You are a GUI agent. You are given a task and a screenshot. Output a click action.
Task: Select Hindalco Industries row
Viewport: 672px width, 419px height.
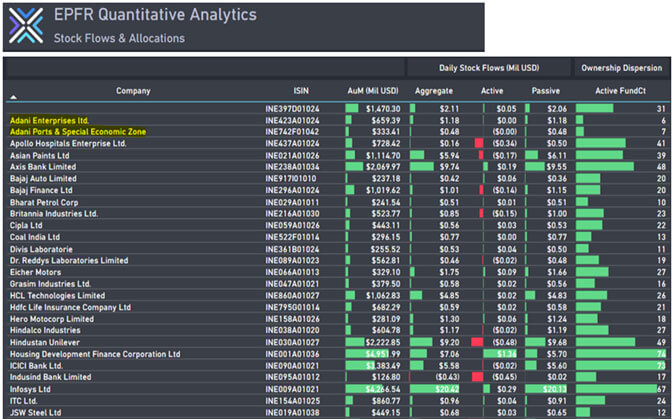click(x=338, y=330)
